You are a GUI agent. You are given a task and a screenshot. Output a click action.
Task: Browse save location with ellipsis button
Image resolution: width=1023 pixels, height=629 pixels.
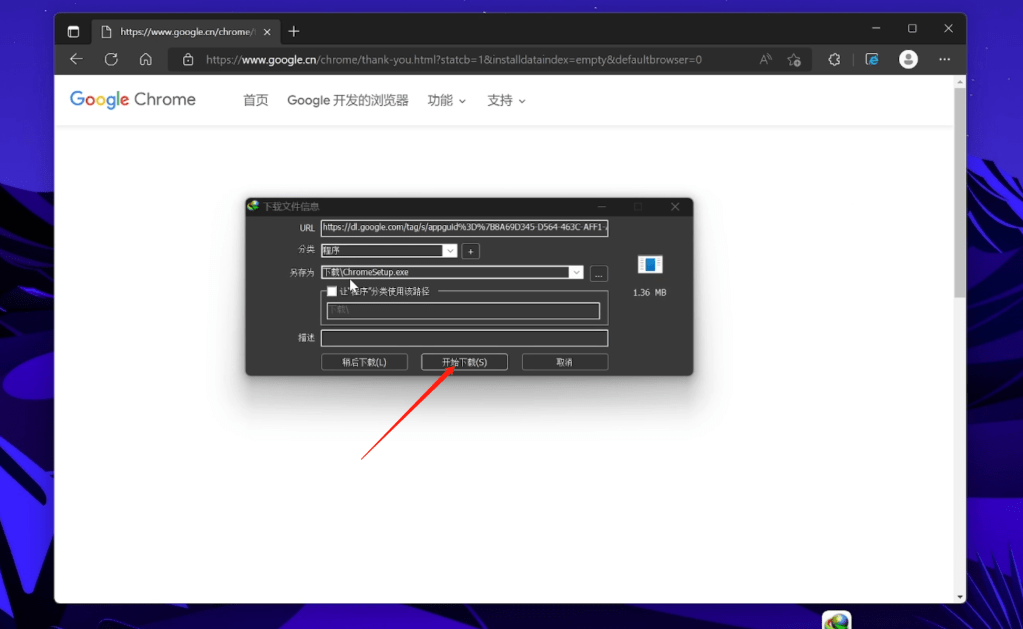[598, 274]
